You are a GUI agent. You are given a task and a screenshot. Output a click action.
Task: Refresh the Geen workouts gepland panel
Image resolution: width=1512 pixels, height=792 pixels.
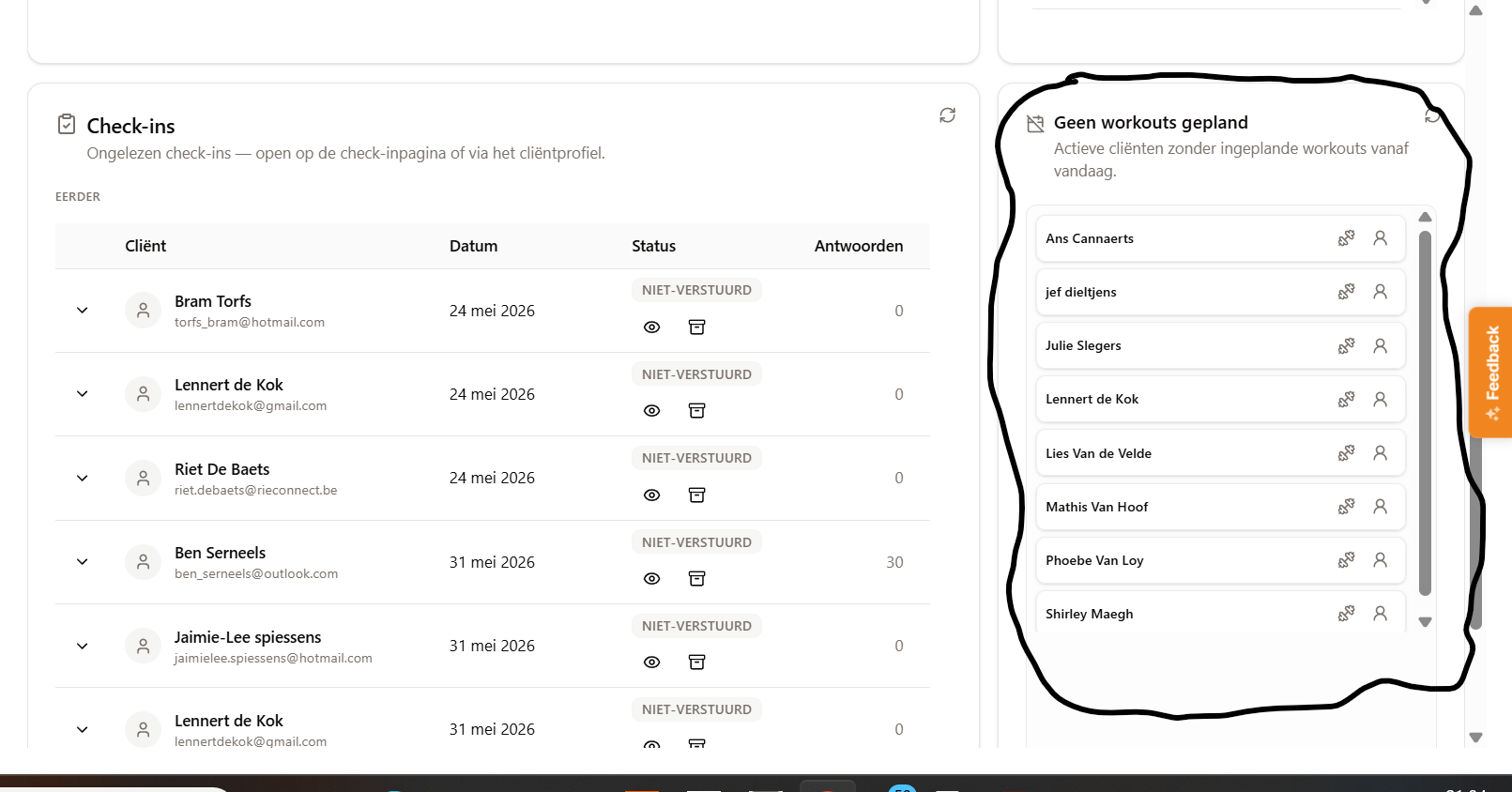[1432, 115]
